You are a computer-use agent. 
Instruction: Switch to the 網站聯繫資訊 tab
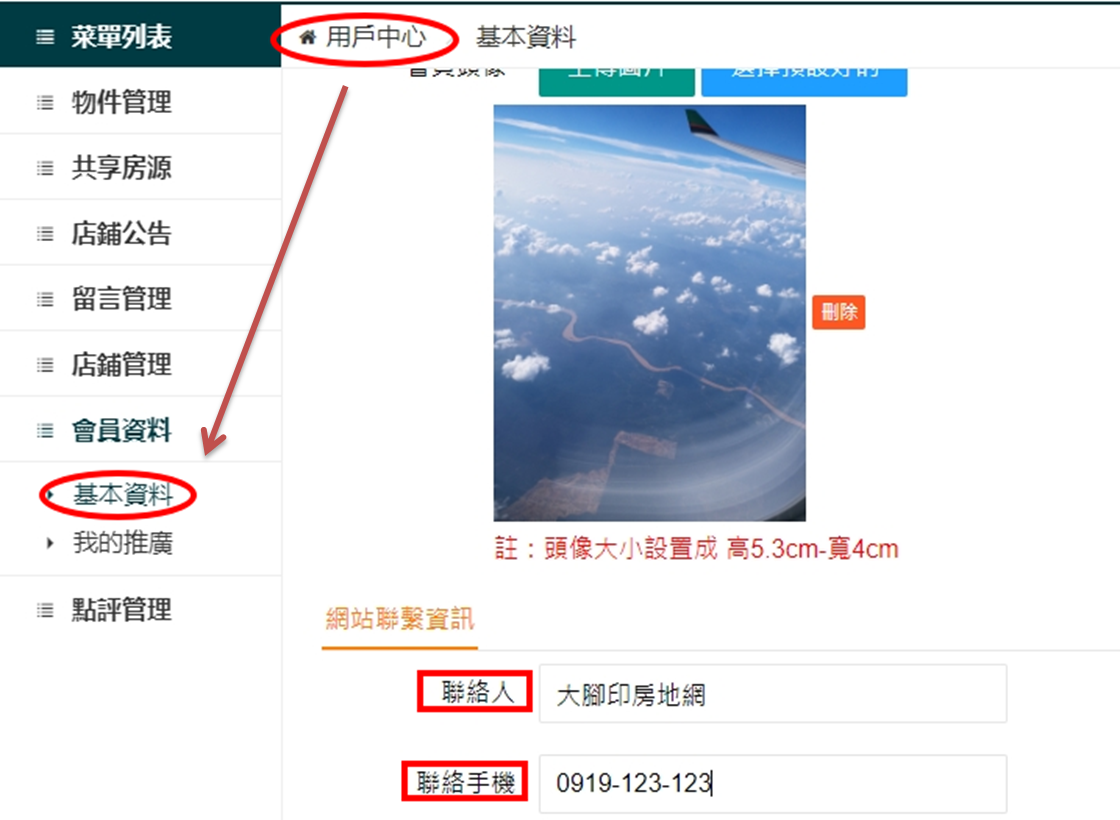pos(399,619)
